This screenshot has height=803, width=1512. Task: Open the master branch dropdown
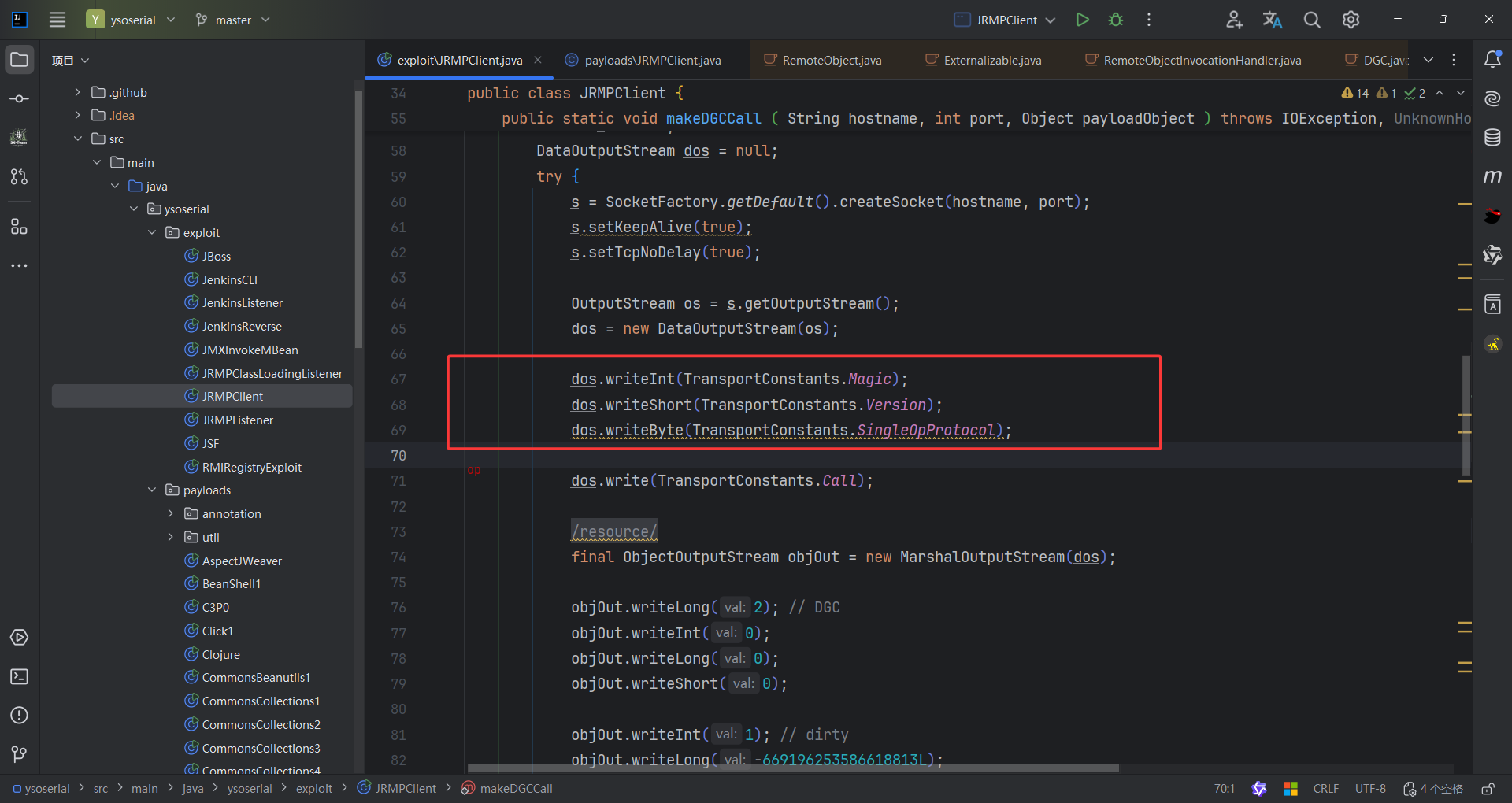(233, 20)
